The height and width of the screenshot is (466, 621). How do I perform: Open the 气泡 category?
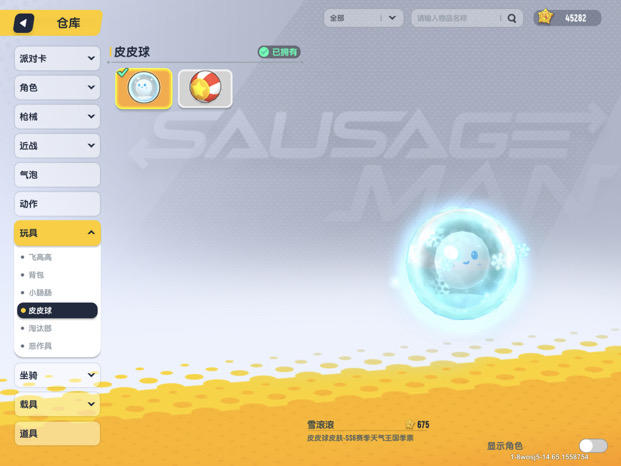[x=57, y=175]
